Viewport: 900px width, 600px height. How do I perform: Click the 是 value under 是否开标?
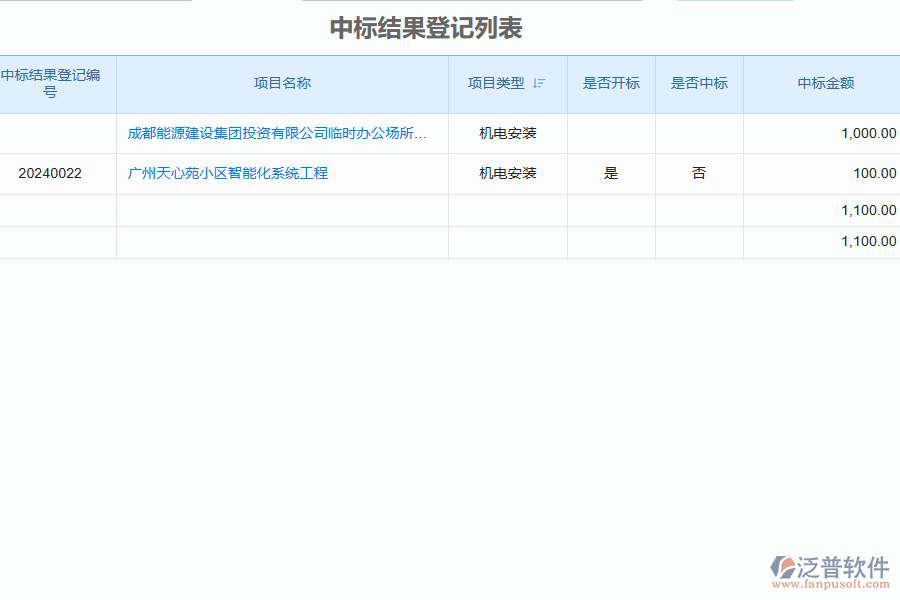click(x=611, y=173)
